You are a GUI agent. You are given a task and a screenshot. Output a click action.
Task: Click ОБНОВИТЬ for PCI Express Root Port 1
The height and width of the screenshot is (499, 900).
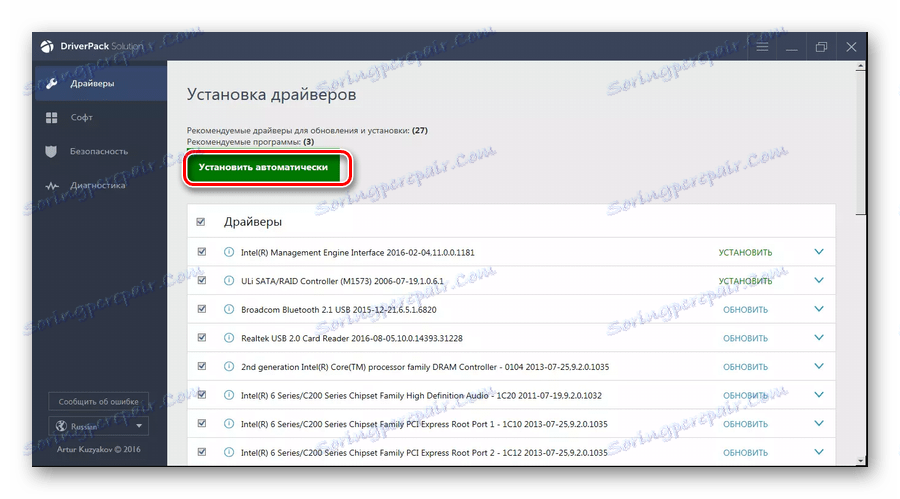(x=745, y=424)
